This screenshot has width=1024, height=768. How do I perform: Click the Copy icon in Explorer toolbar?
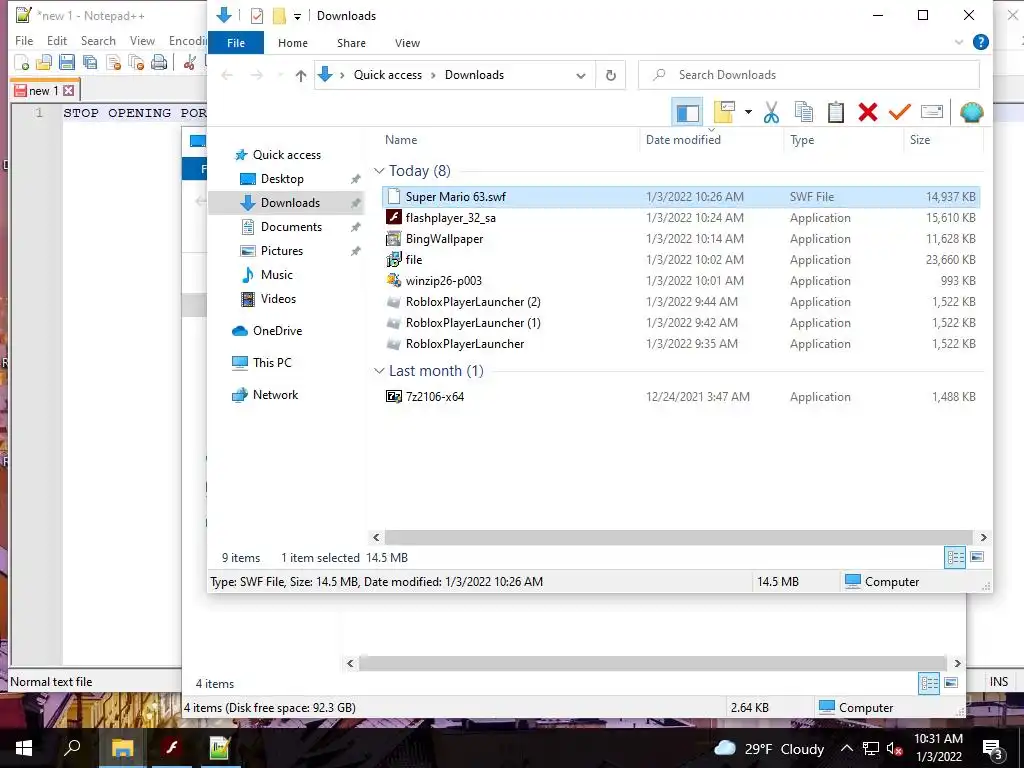[x=804, y=112]
